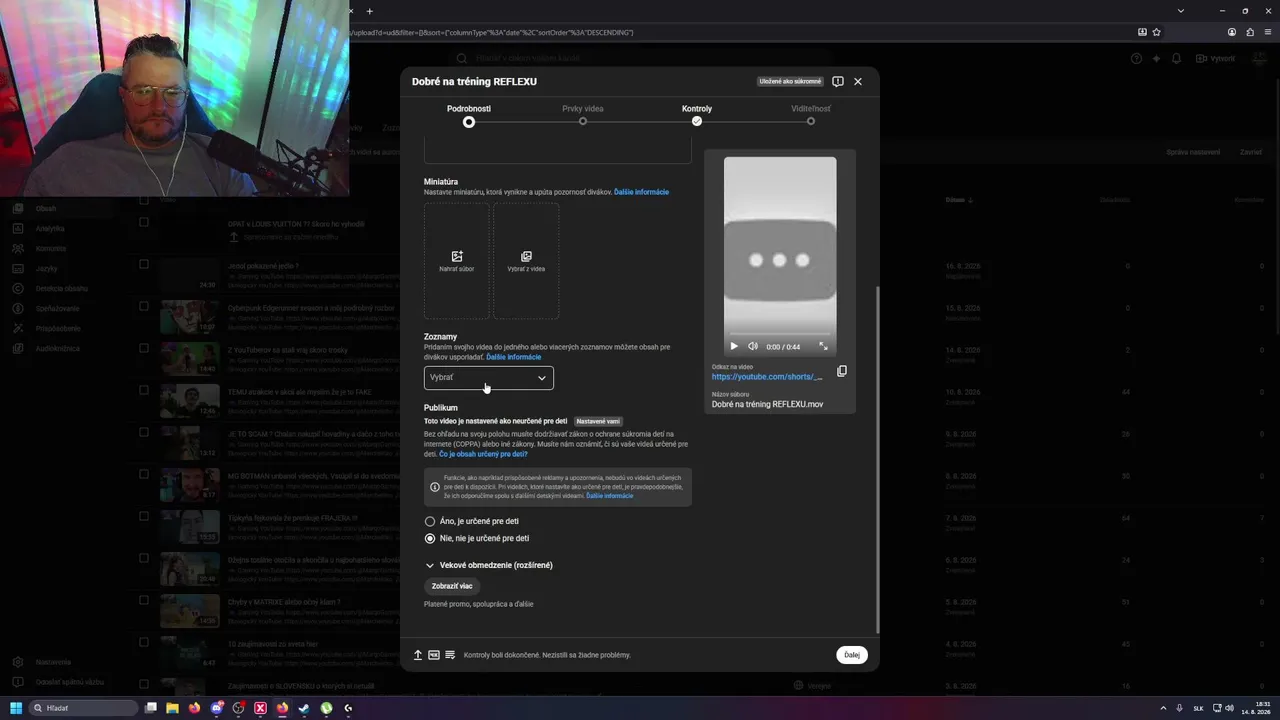Seek on the video preview progress bar
Screen dimensions: 1280x720
point(780,333)
